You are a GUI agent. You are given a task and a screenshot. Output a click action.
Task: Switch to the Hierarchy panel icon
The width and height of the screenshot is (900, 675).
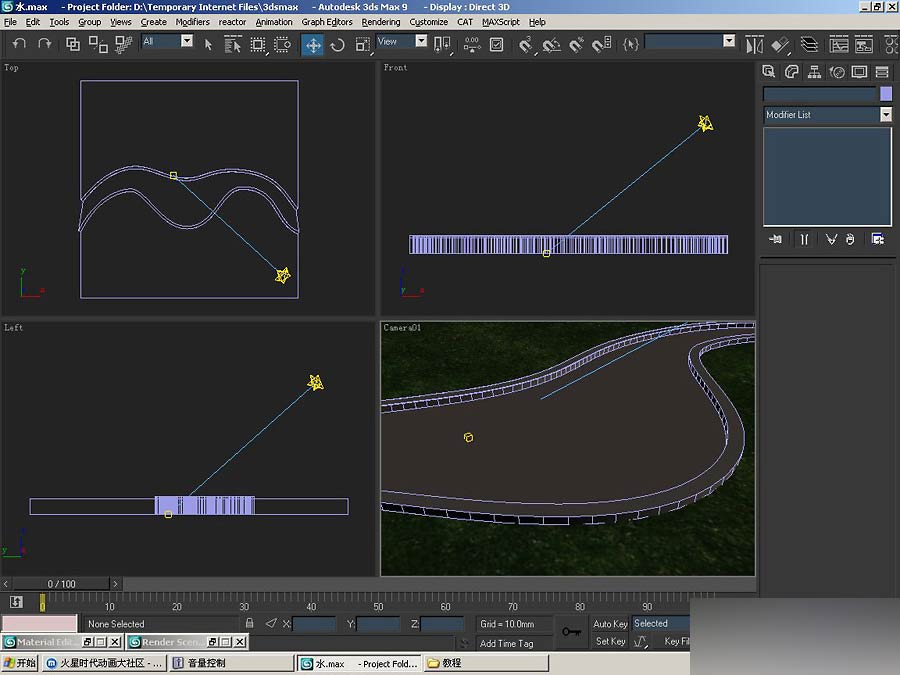click(814, 72)
